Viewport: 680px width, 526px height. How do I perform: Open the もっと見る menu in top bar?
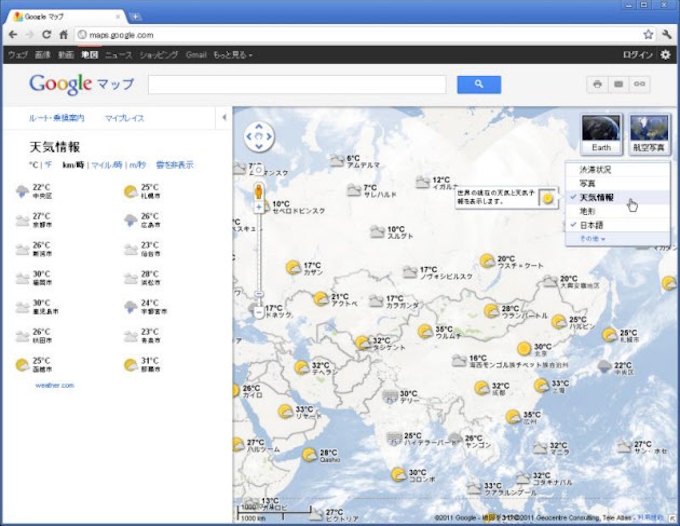(232, 54)
